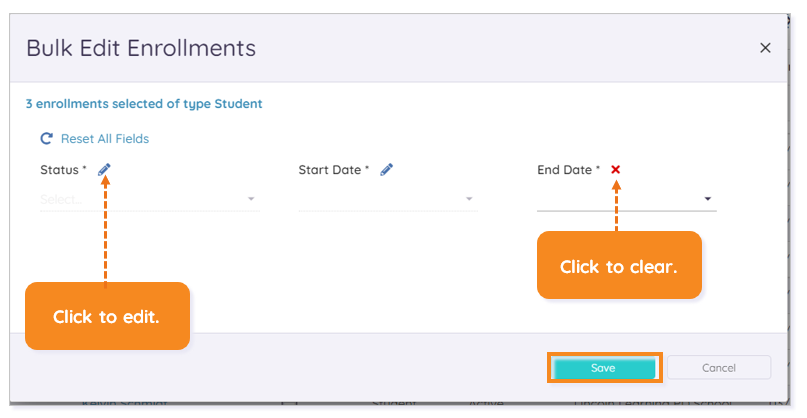Click the pencil edit icon beside Status
Image resolution: width=807 pixels, height=418 pixels.
click(104, 169)
